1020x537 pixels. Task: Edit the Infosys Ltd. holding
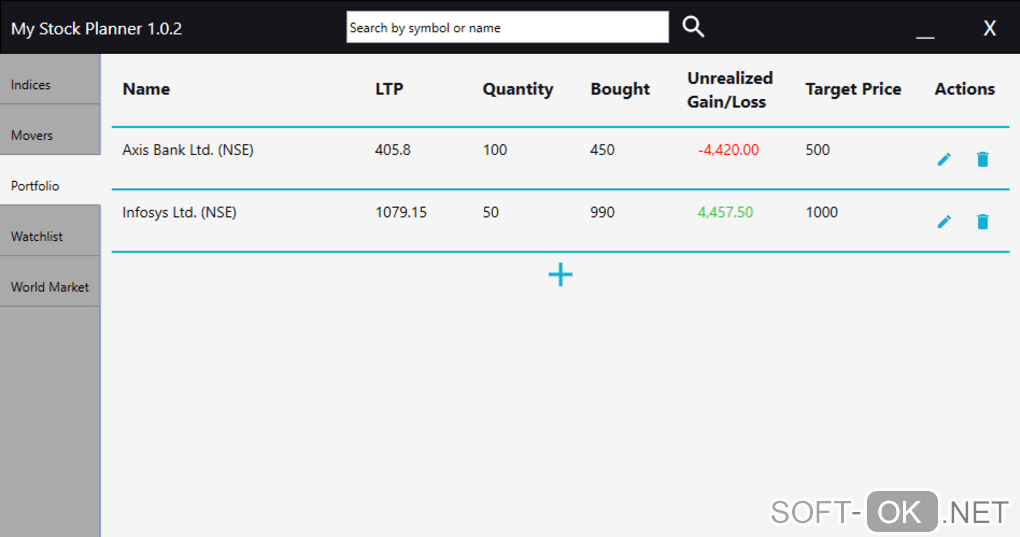pyautogui.click(x=944, y=221)
